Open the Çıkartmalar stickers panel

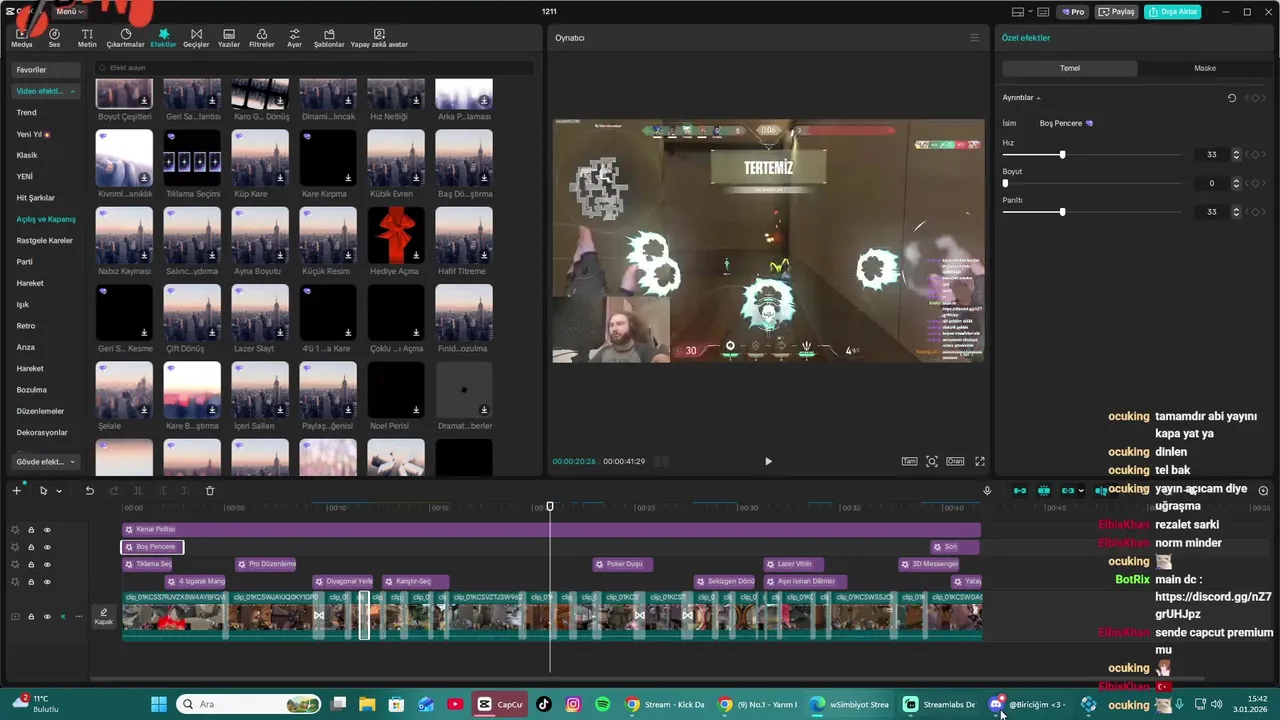coord(125,38)
